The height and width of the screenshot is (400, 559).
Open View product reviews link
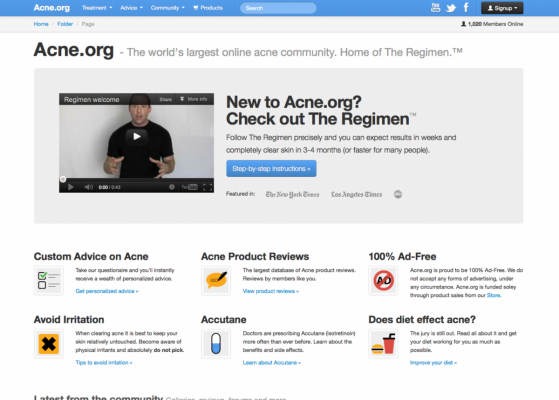(x=271, y=291)
